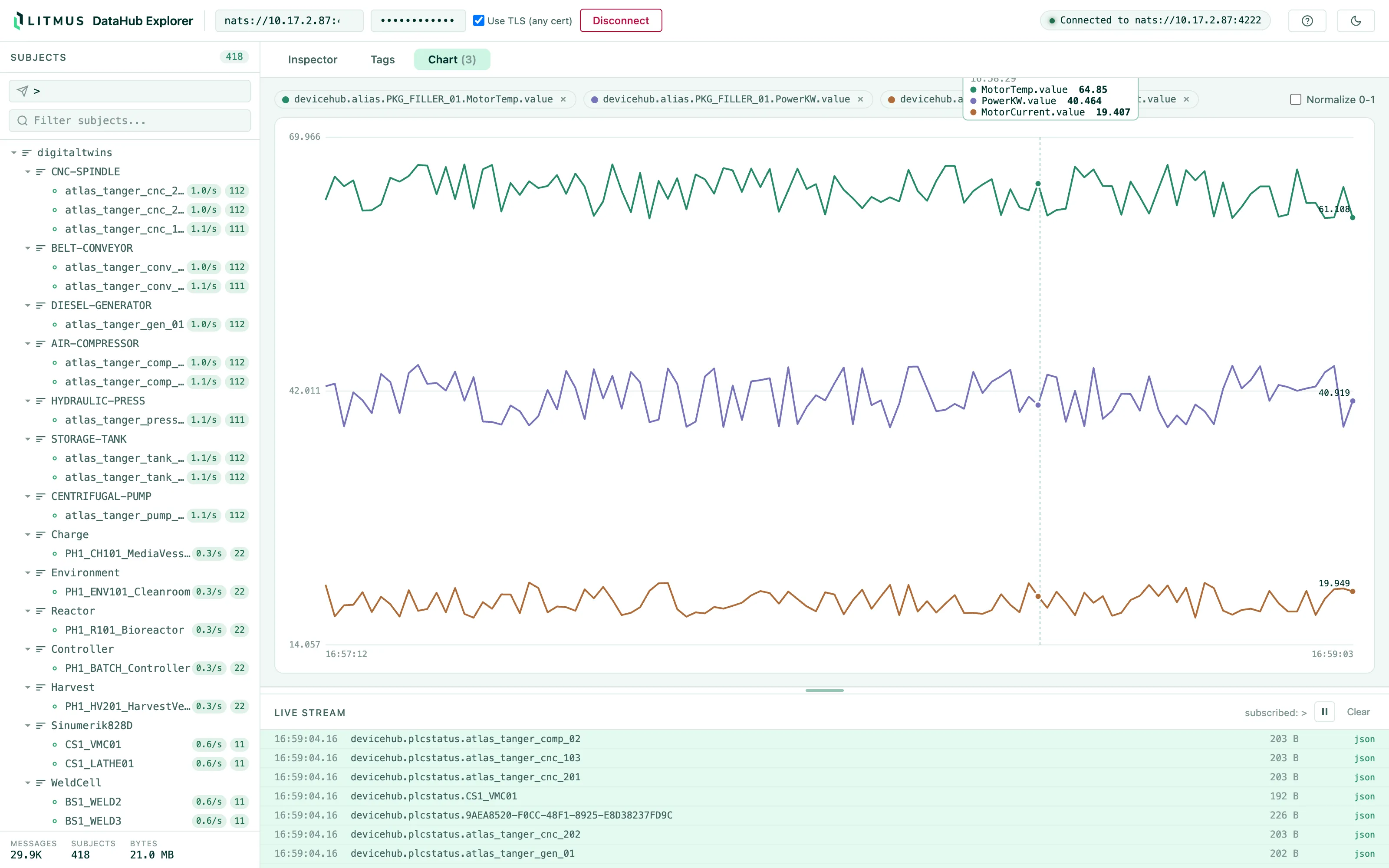Click PowerKW purple color dot chip
The image size is (1389, 868).
click(595, 99)
